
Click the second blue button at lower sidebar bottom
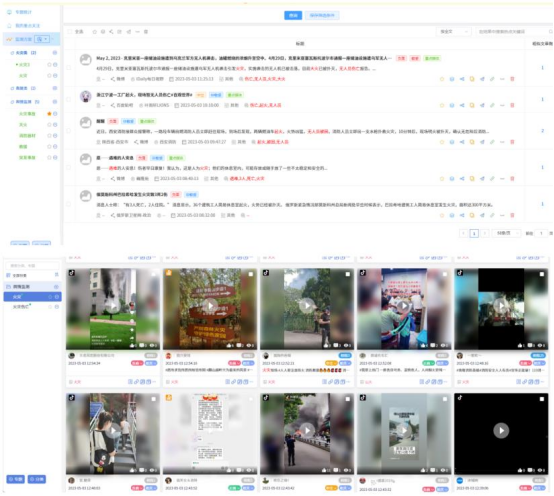coord(37,479)
